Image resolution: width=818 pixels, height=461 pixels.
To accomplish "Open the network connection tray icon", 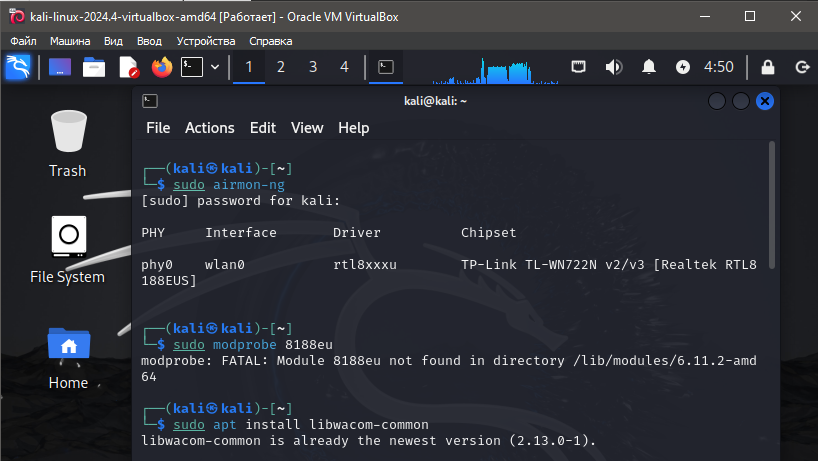I will [x=579, y=67].
